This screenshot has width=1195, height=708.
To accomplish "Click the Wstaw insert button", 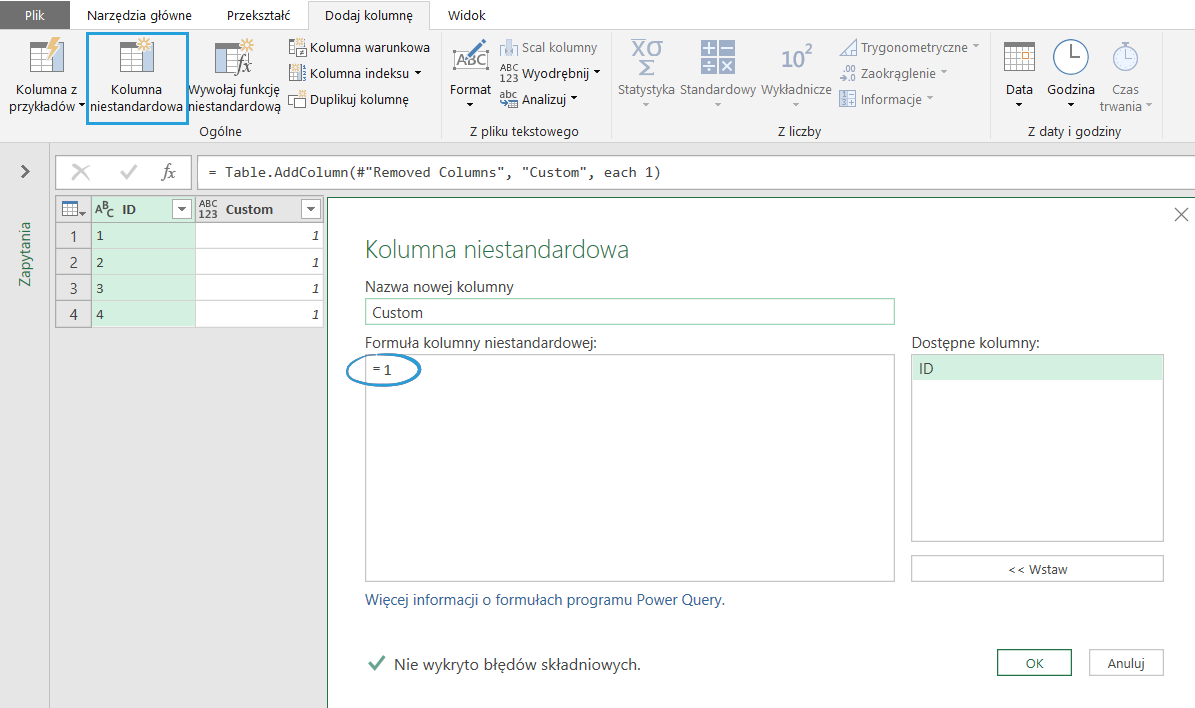I will (x=1037, y=569).
